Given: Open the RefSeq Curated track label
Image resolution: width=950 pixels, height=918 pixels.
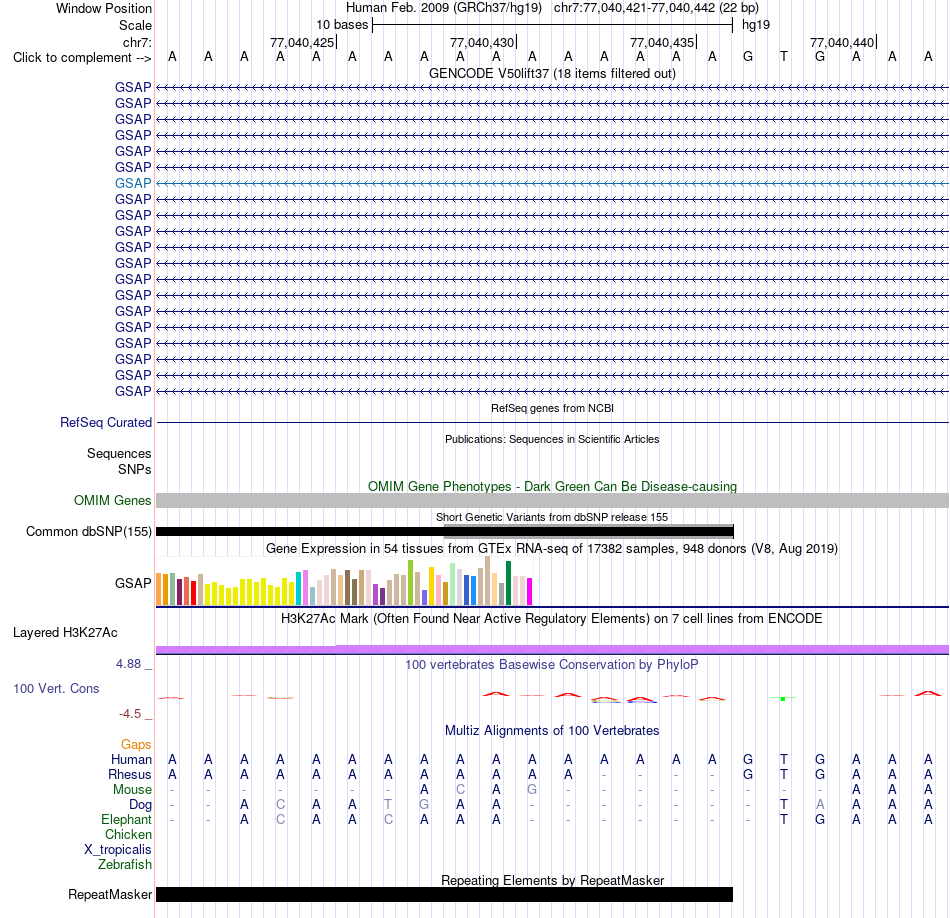Looking at the screenshot, I should tap(105, 422).
